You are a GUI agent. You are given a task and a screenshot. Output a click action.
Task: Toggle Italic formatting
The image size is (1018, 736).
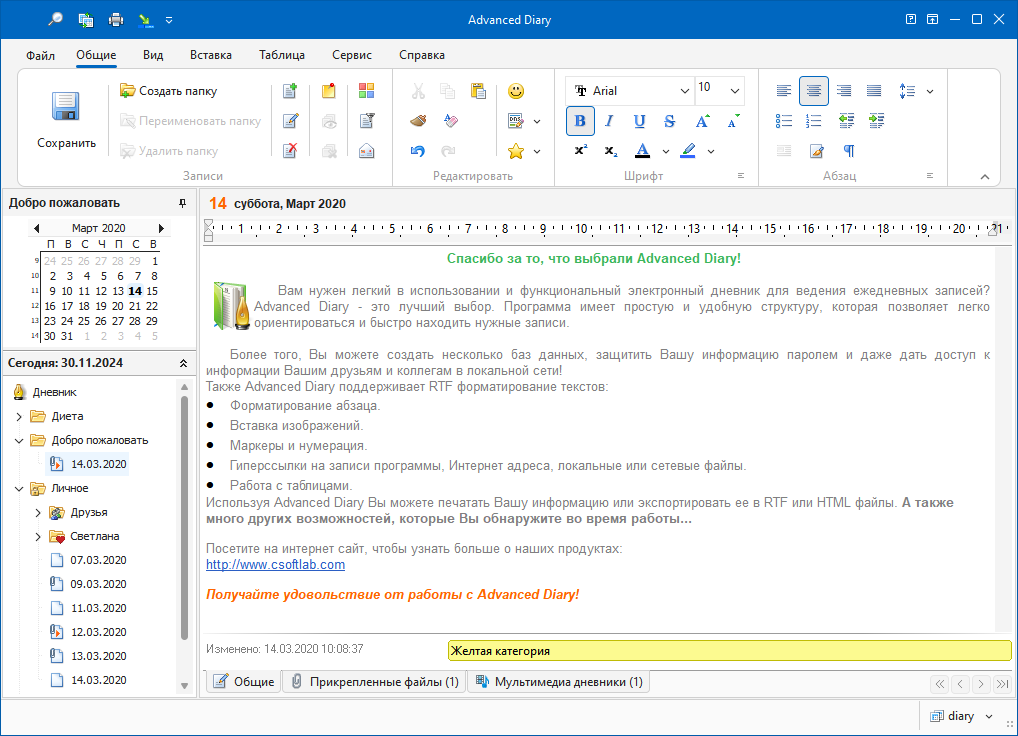coord(609,121)
